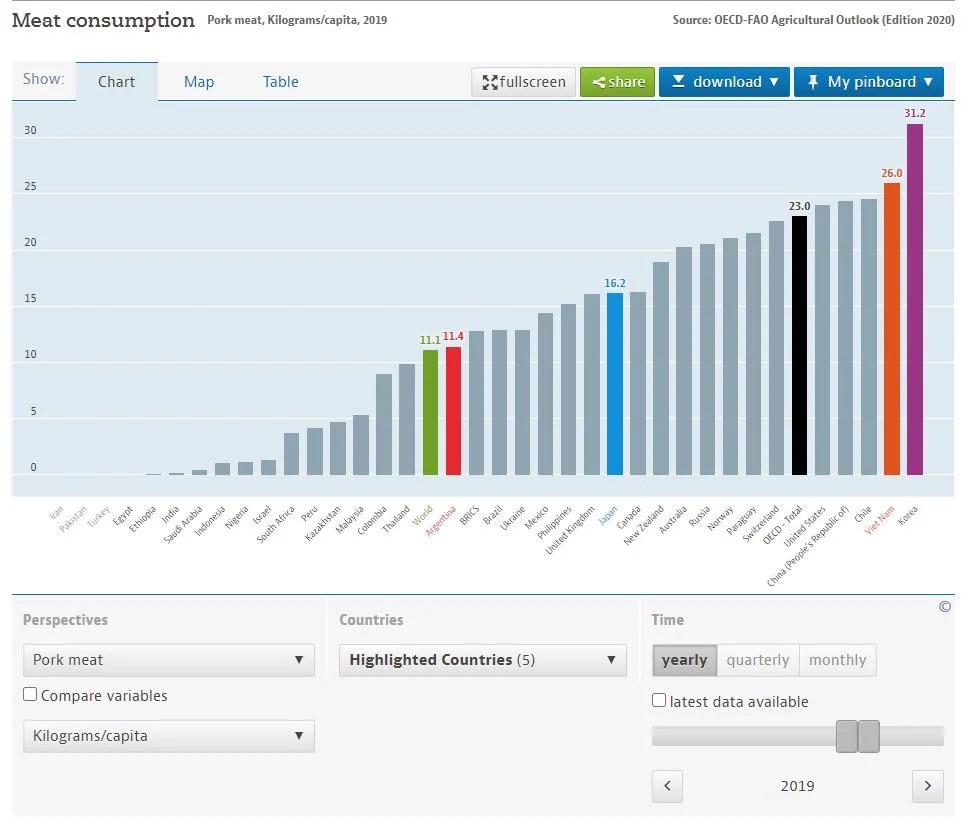Click the purple Korea bar

[x=914, y=299]
